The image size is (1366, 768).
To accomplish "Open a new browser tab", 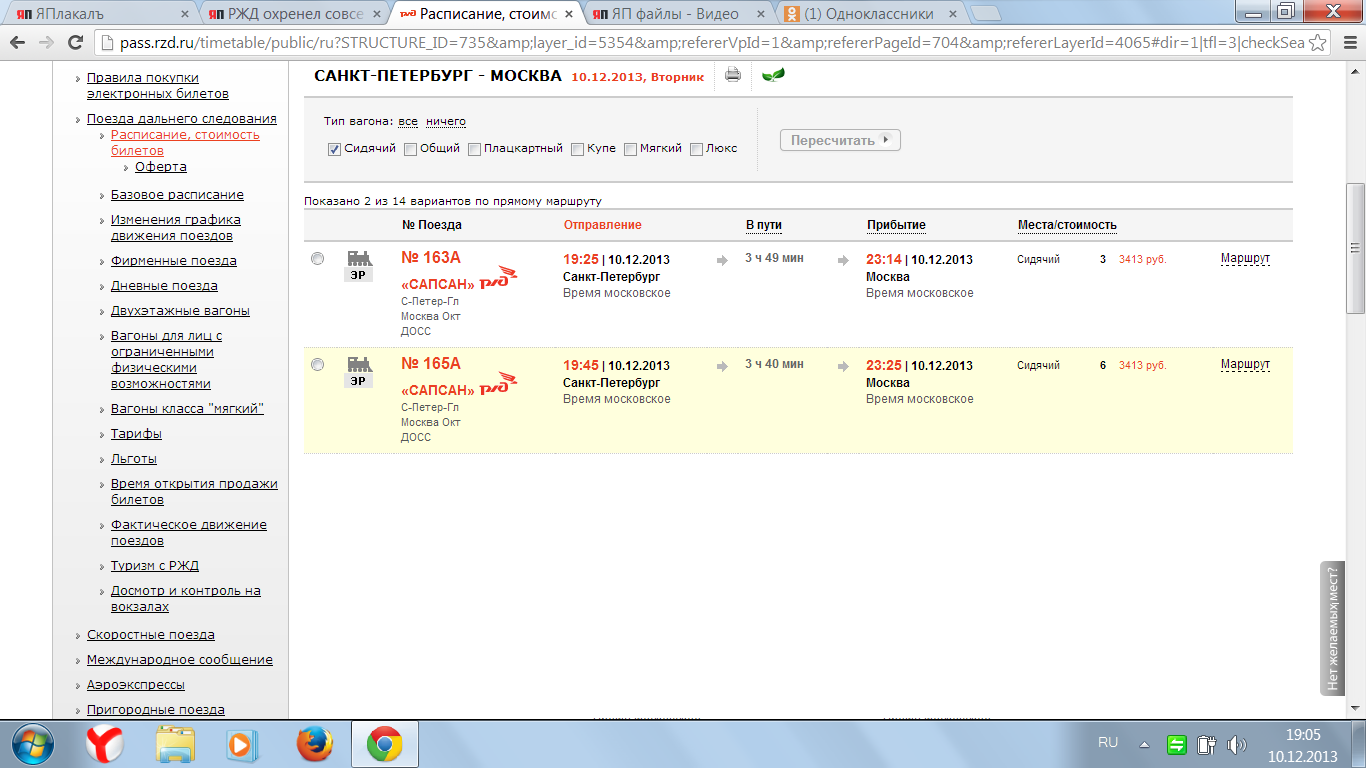I will [x=986, y=14].
